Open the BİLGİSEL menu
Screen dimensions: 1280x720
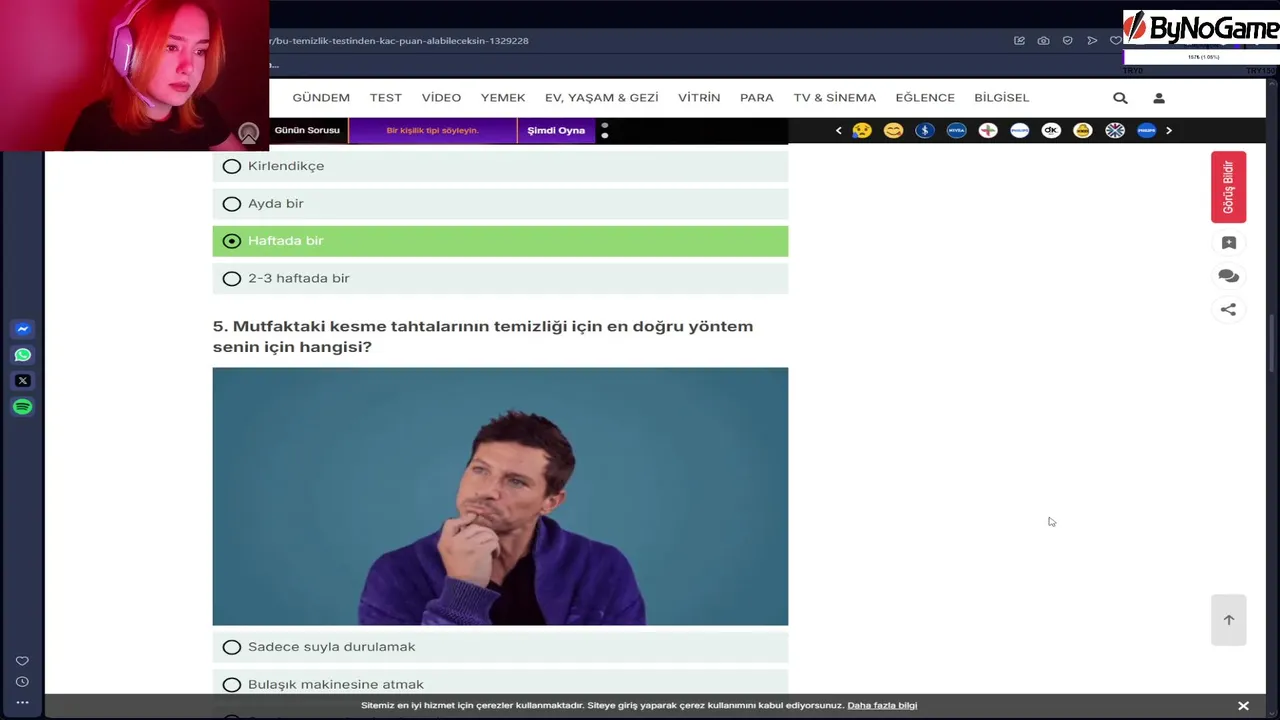1002,98
